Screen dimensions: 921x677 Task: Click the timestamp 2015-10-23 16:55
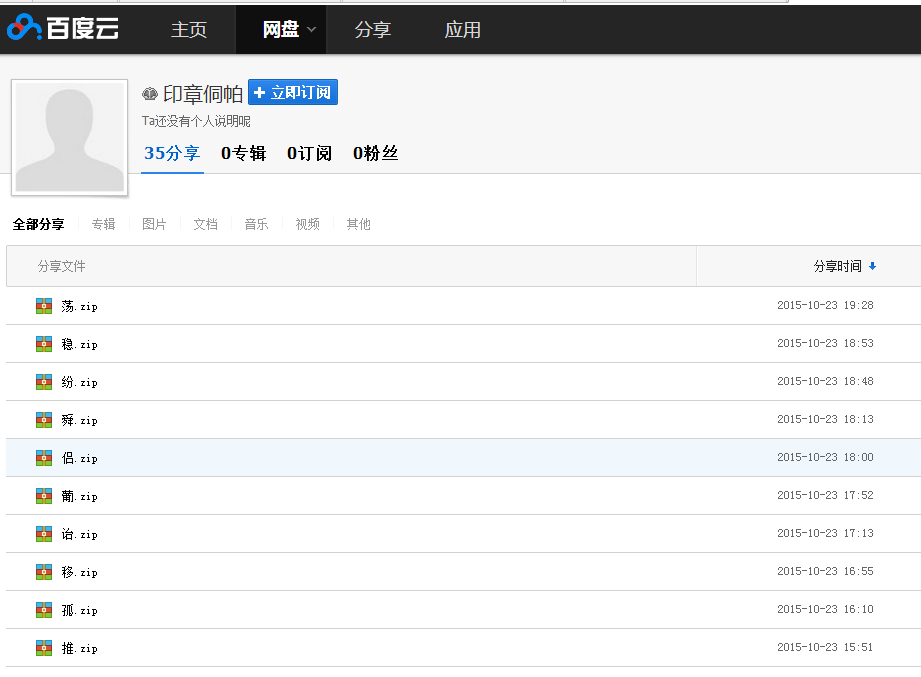tap(825, 571)
